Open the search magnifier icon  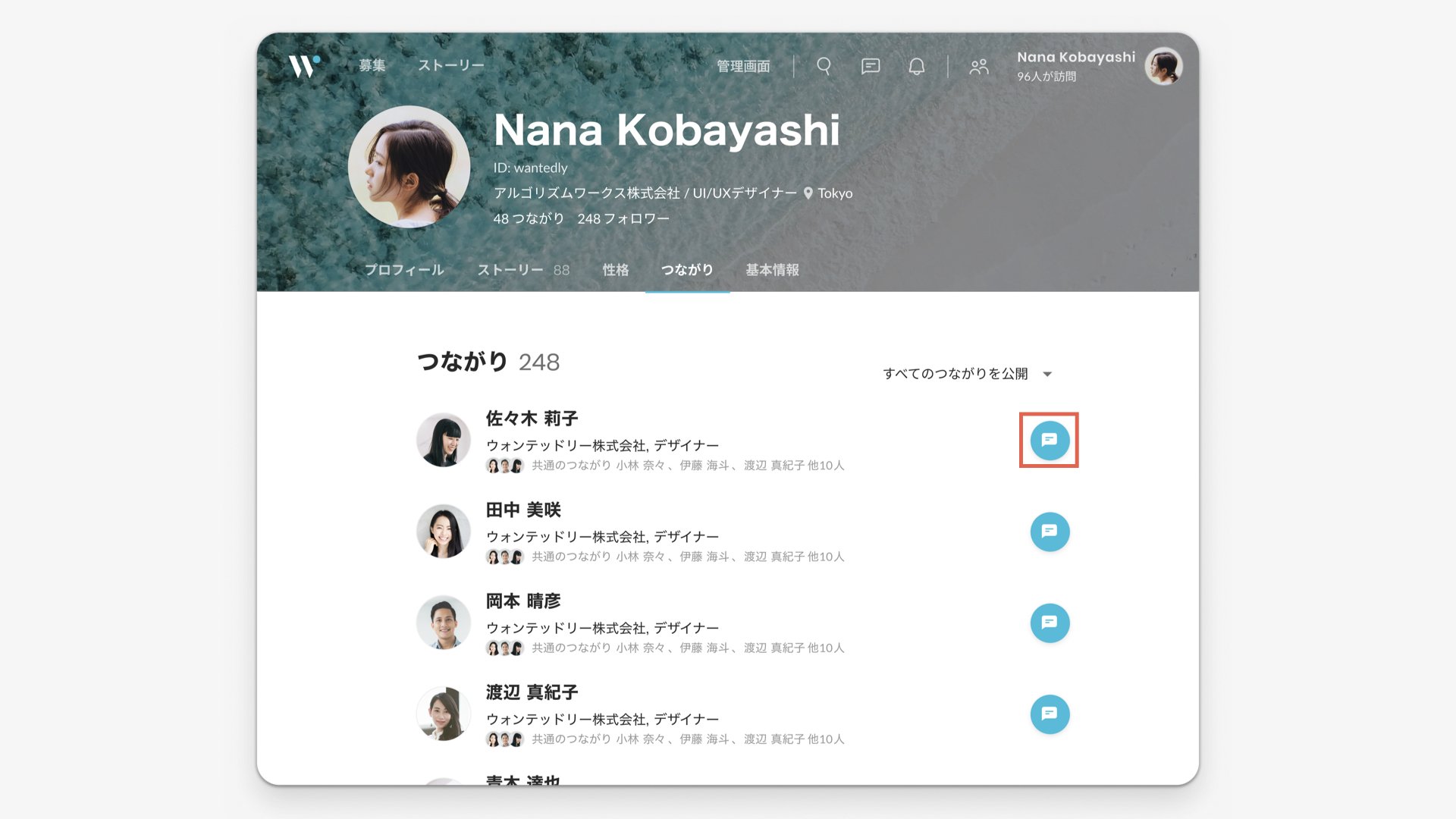[824, 67]
